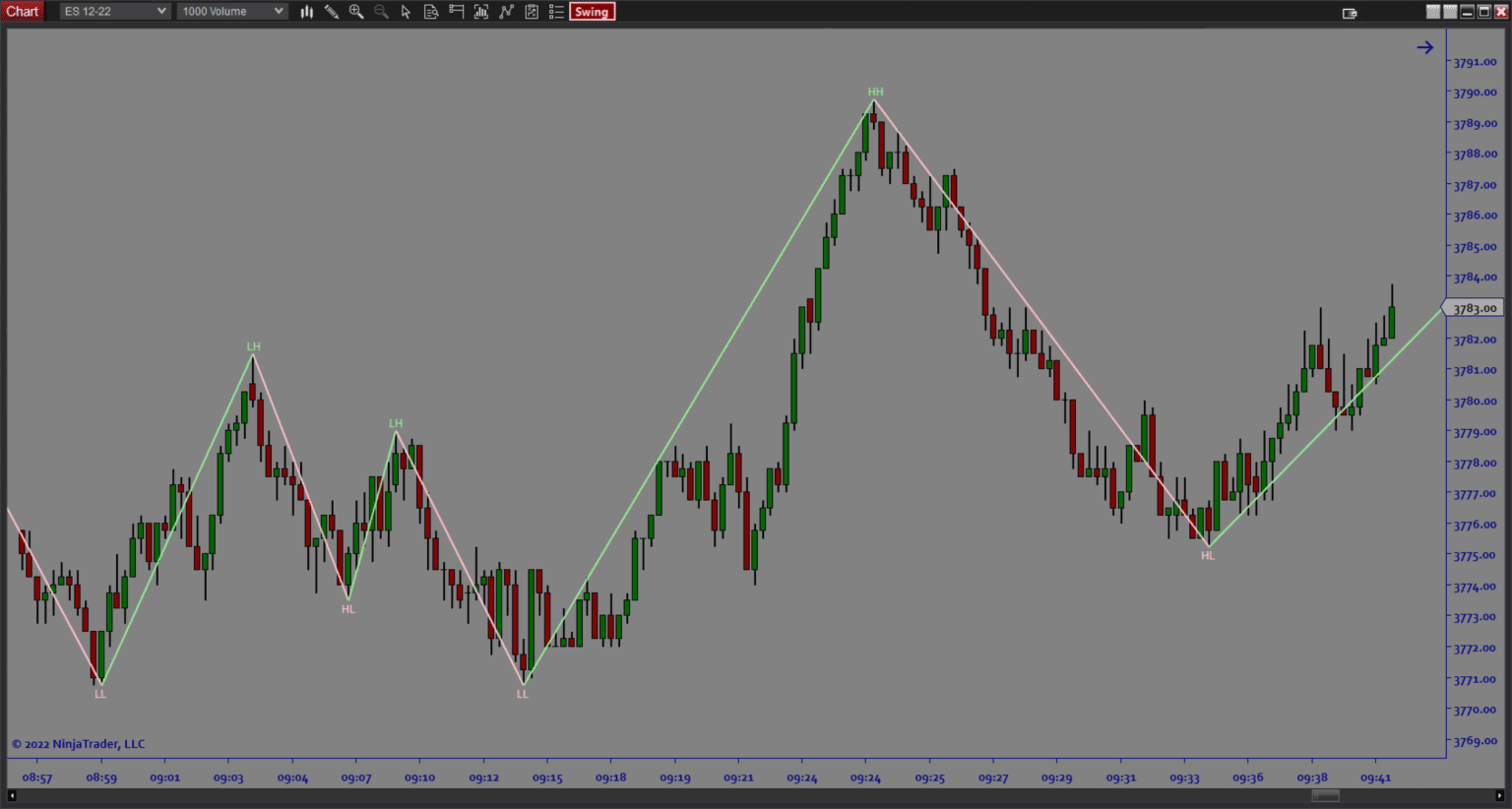The image size is (1512, 809).
Task: Activate the Zoom In tool
Action: 356,12
